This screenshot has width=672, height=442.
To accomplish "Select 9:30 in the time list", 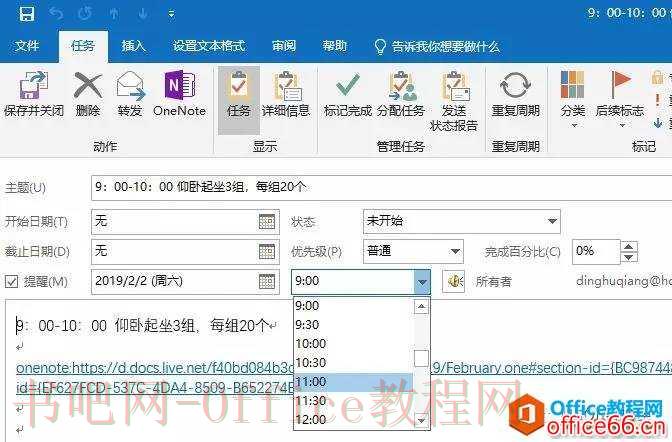I will pyautogui.click(x=353, y=325).
